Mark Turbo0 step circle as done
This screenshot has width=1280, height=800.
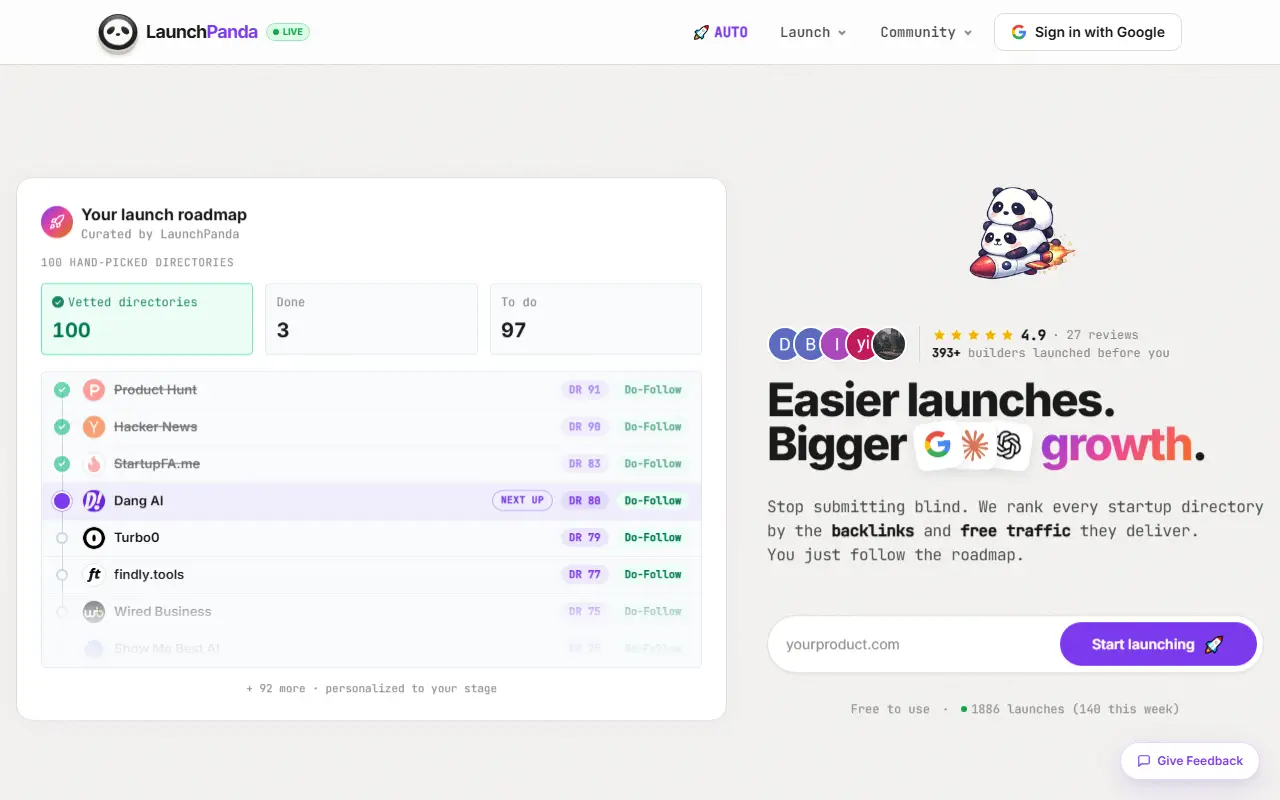click(x=62, y=538)
